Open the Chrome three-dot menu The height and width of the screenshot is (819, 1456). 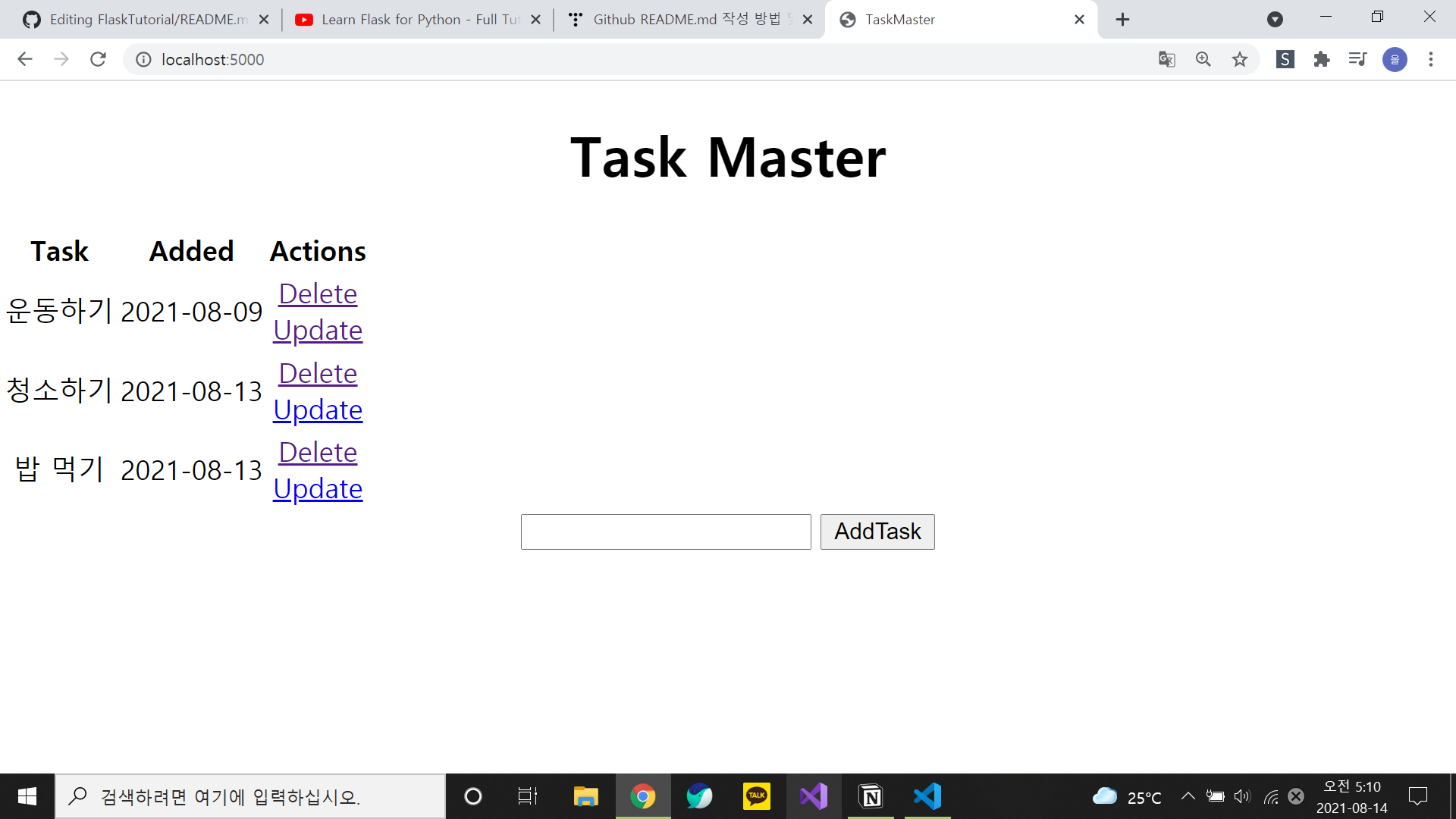(x=1431, y=59)
